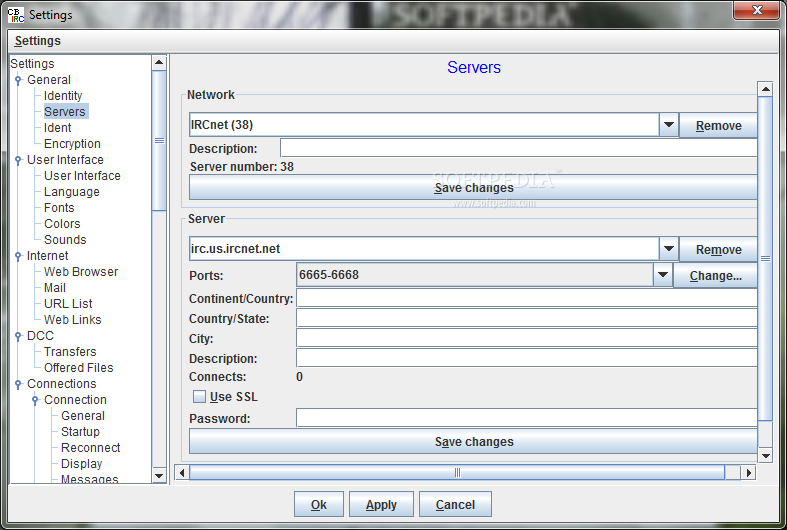Select Transfers under DCC
The width and height of the screenshot is (787, 530).
70,352
